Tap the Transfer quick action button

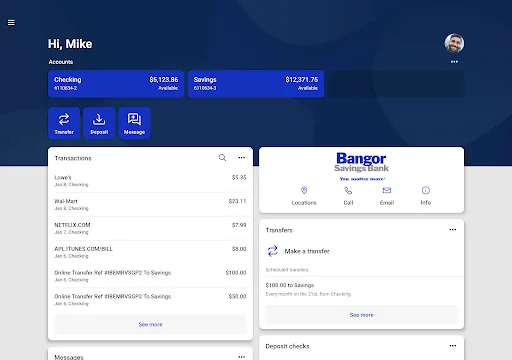point(64,123)
